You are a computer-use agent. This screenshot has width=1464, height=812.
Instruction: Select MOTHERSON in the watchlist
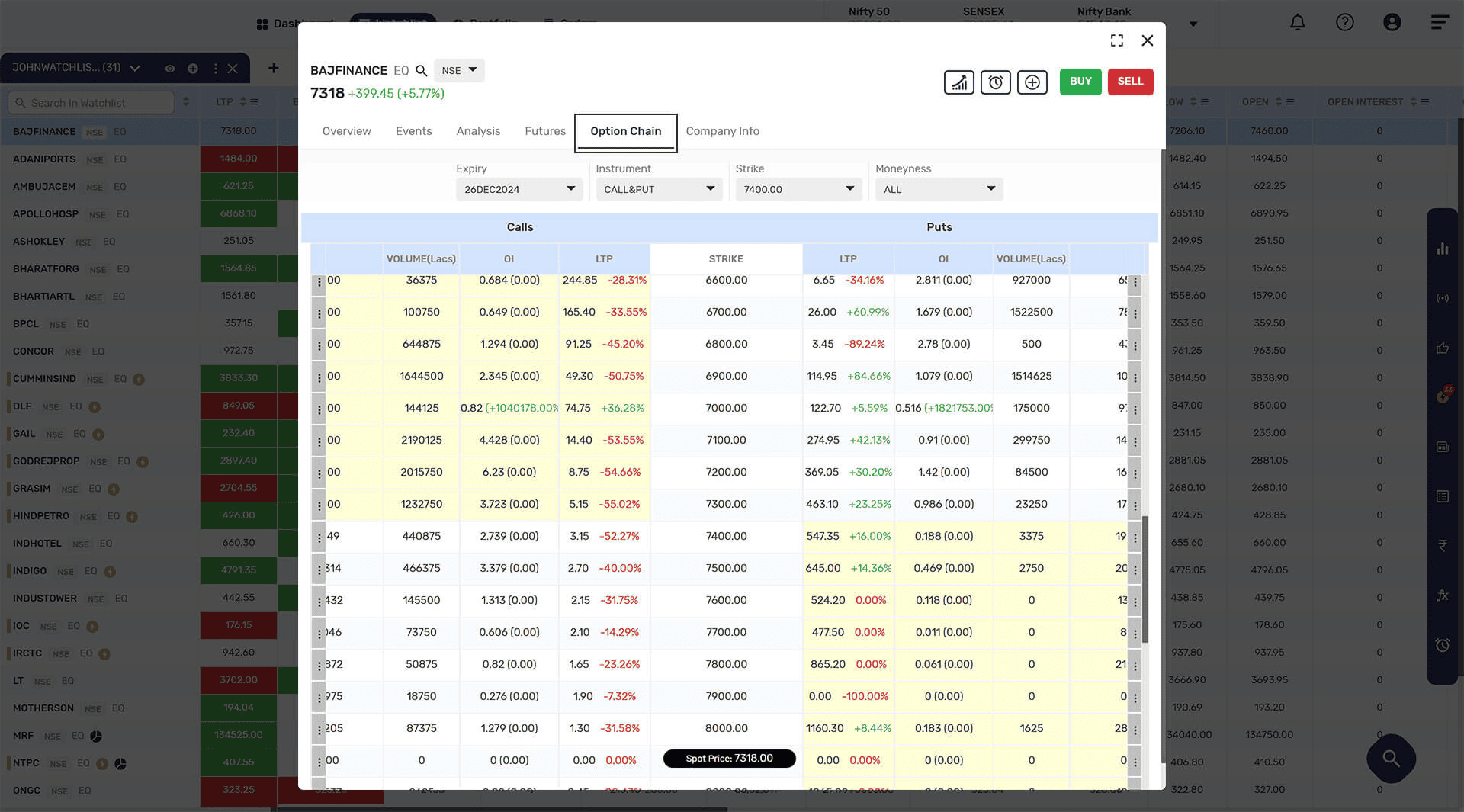(x=43, y=708)
